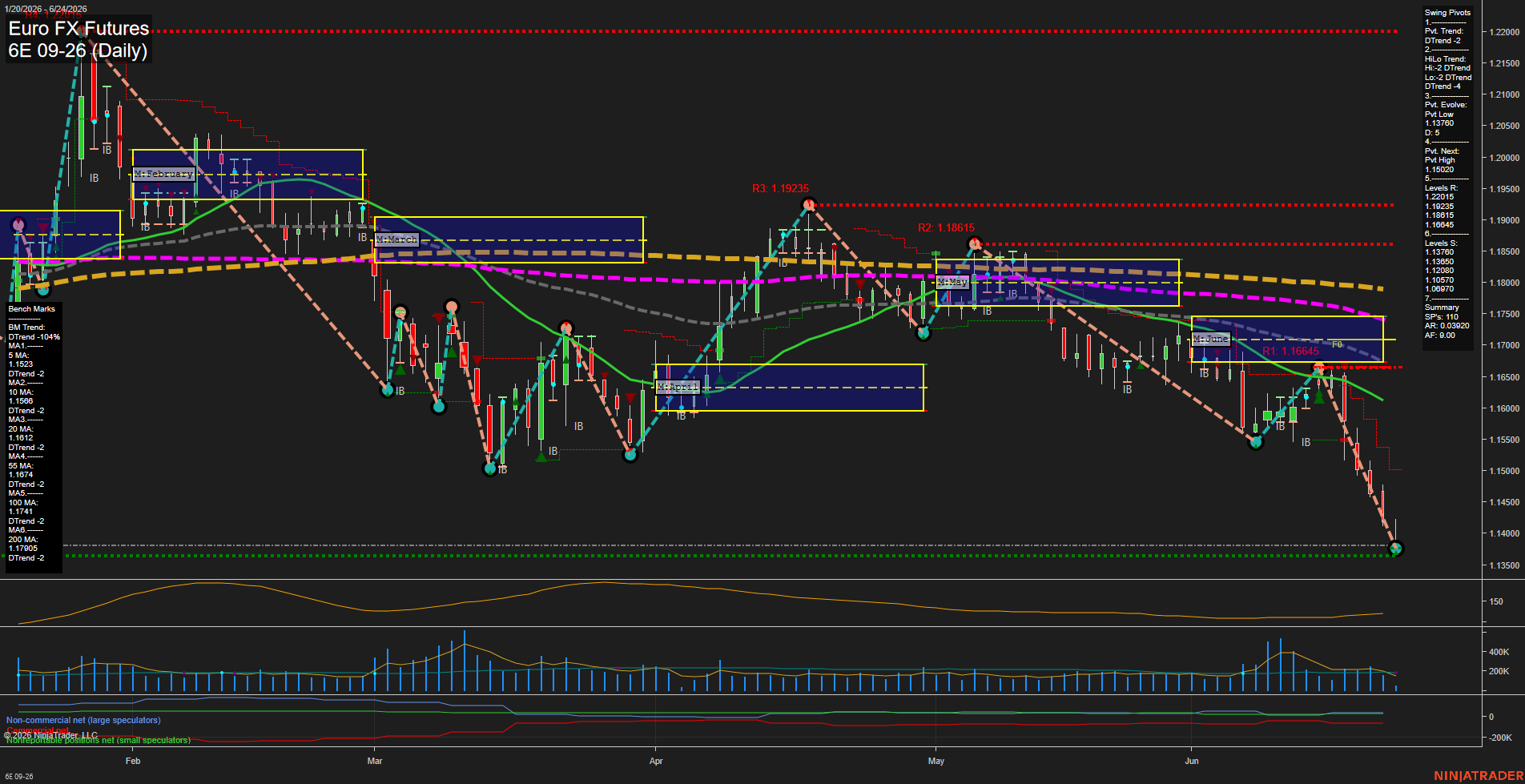Viewport: 1525px width, 784px height.
Task: Click the May label on the time axis
Action: coord(936,761)
